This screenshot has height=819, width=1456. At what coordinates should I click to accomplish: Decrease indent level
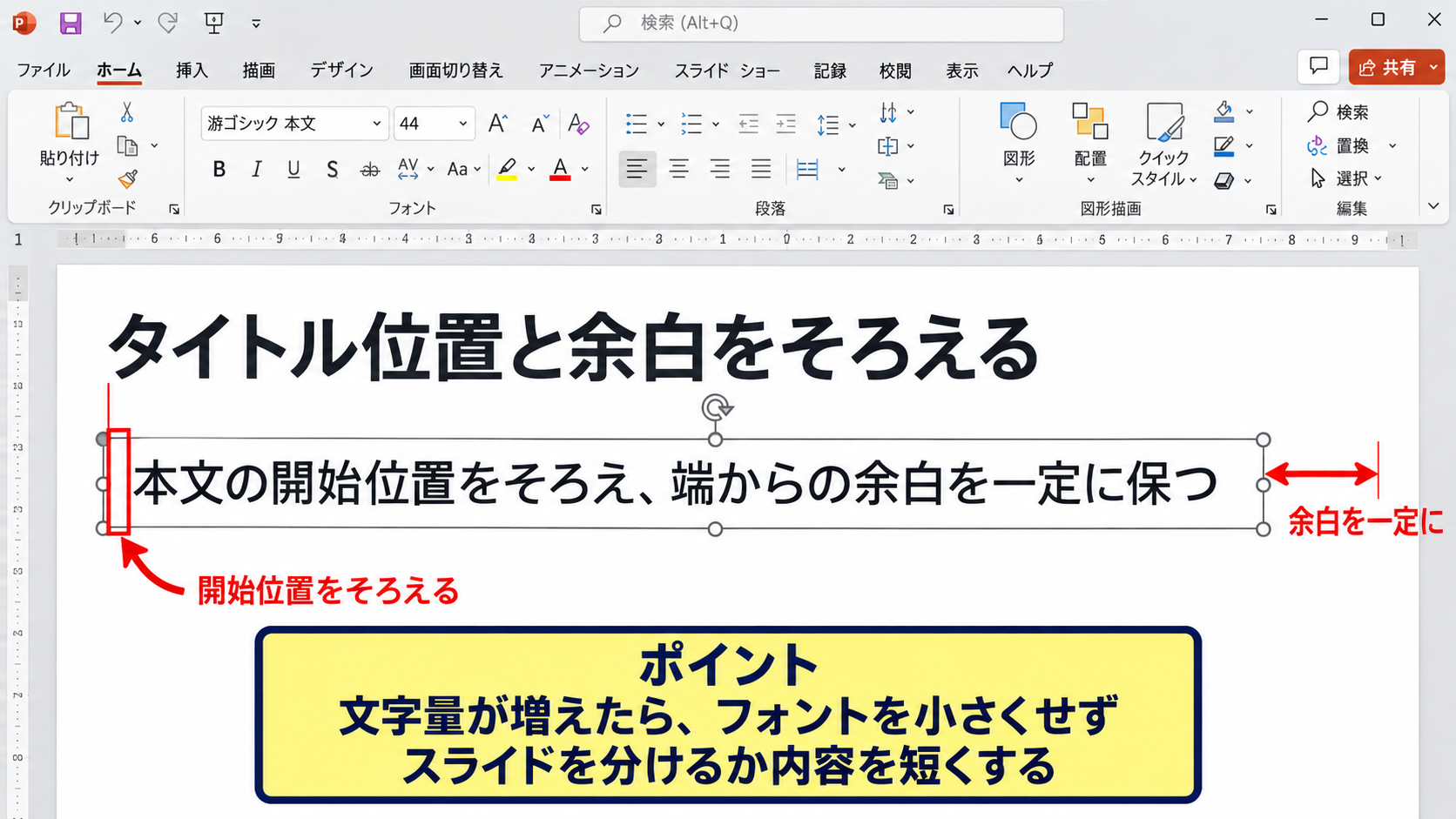point(748,124)
